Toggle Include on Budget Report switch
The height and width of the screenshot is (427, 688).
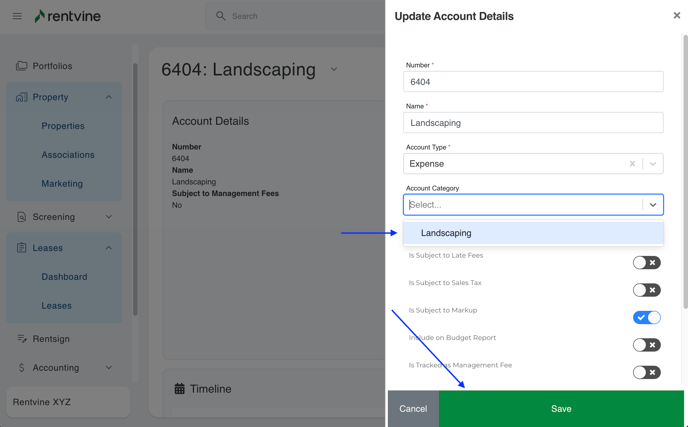pos(646,345)
